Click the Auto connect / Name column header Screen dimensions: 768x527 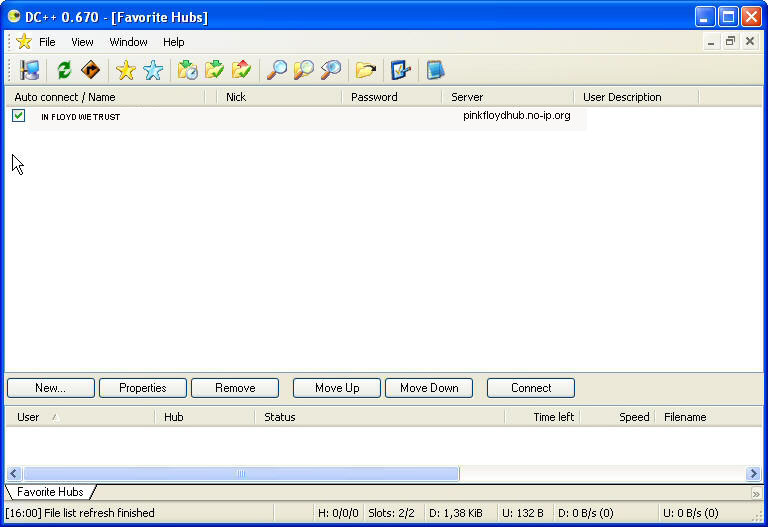[x=65, y=97]
